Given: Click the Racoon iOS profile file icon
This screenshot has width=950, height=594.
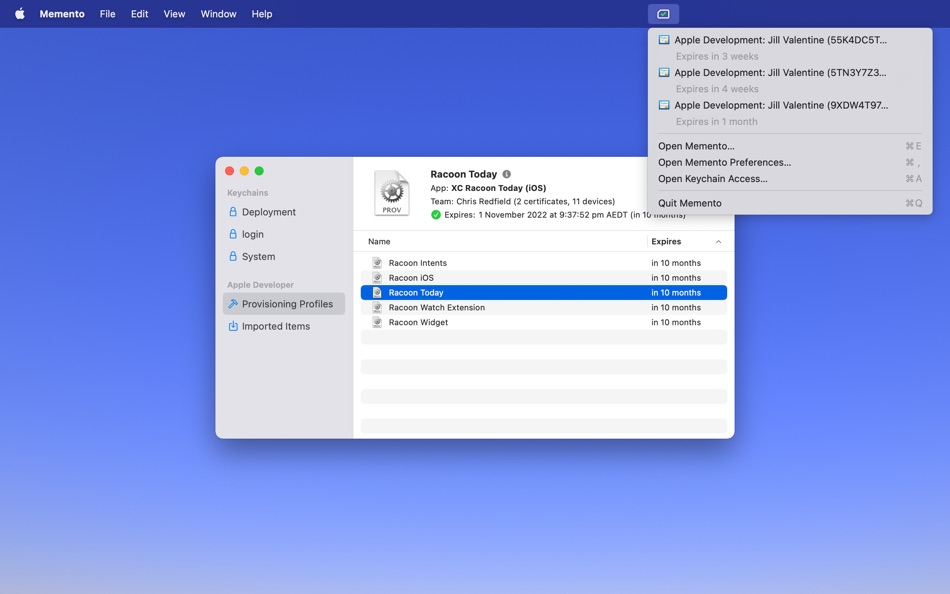Looking at the screenshot, I should (x=377, y=278).
